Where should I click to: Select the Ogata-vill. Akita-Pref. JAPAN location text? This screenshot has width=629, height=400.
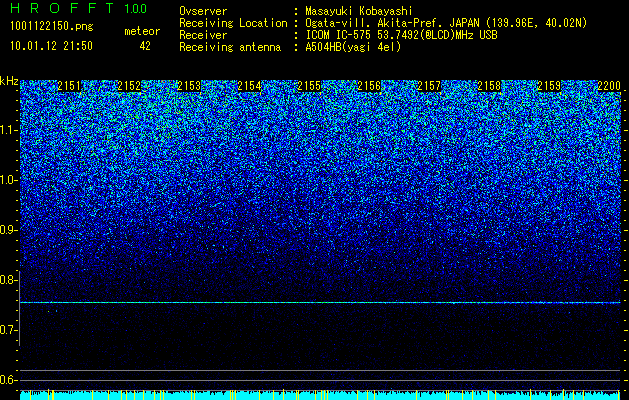pos(446,23)
